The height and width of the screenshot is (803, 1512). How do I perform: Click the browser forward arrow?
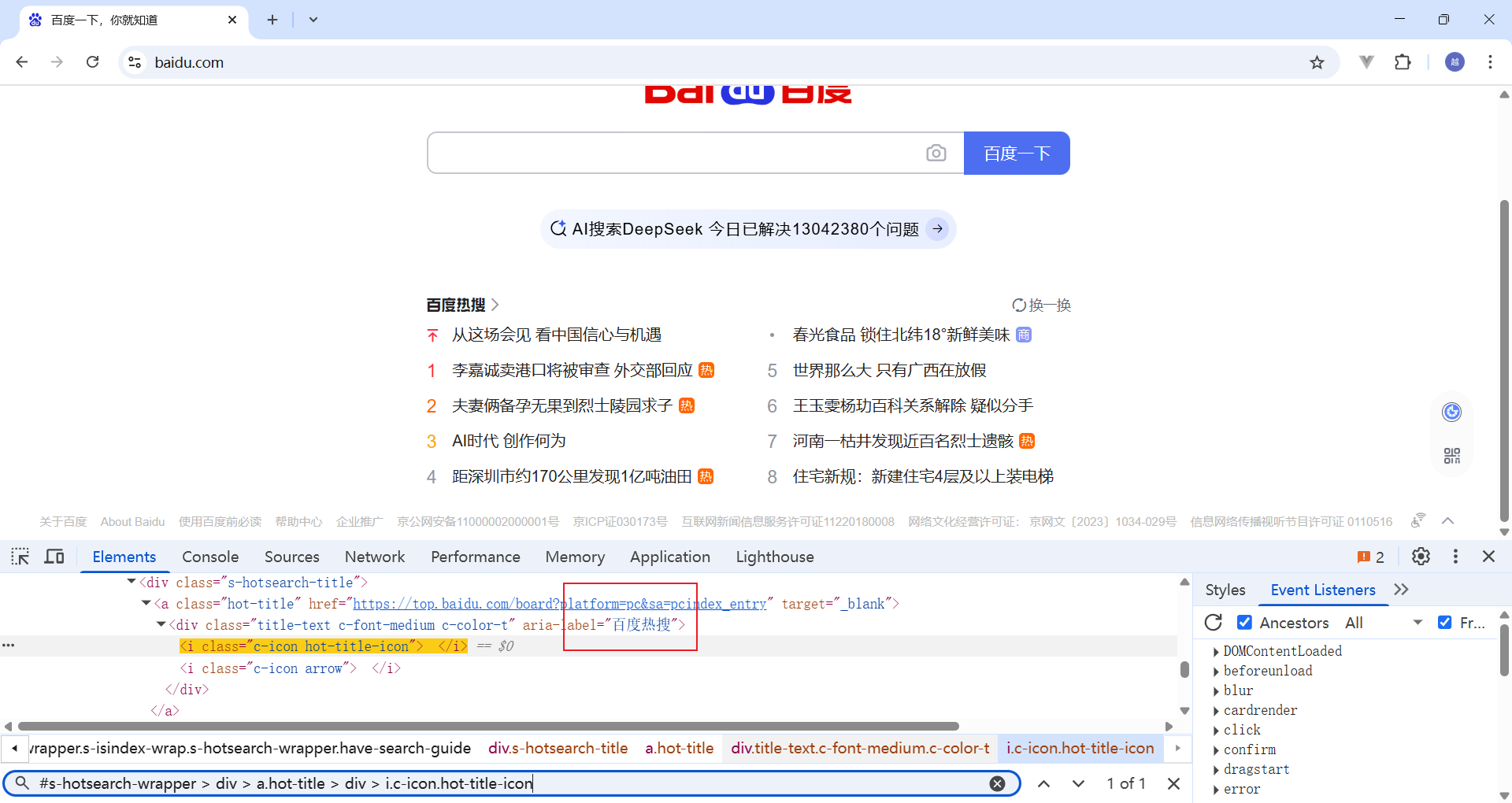(57, 62)
